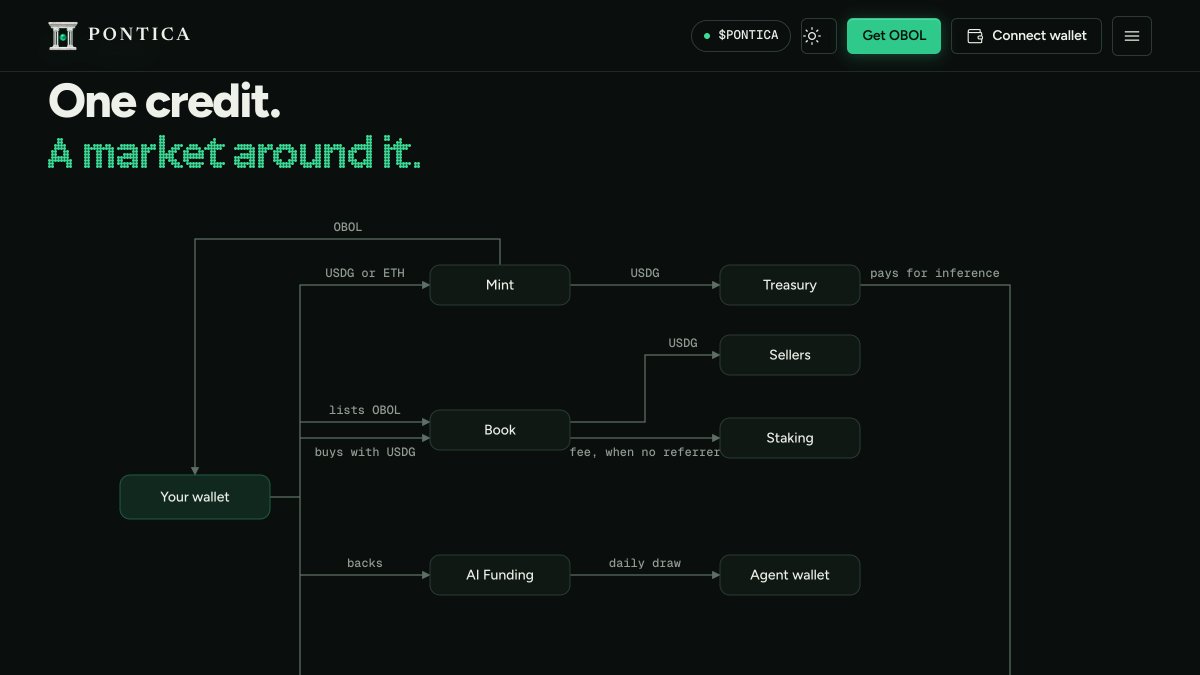Select the Treasury node

click(790, 285)
